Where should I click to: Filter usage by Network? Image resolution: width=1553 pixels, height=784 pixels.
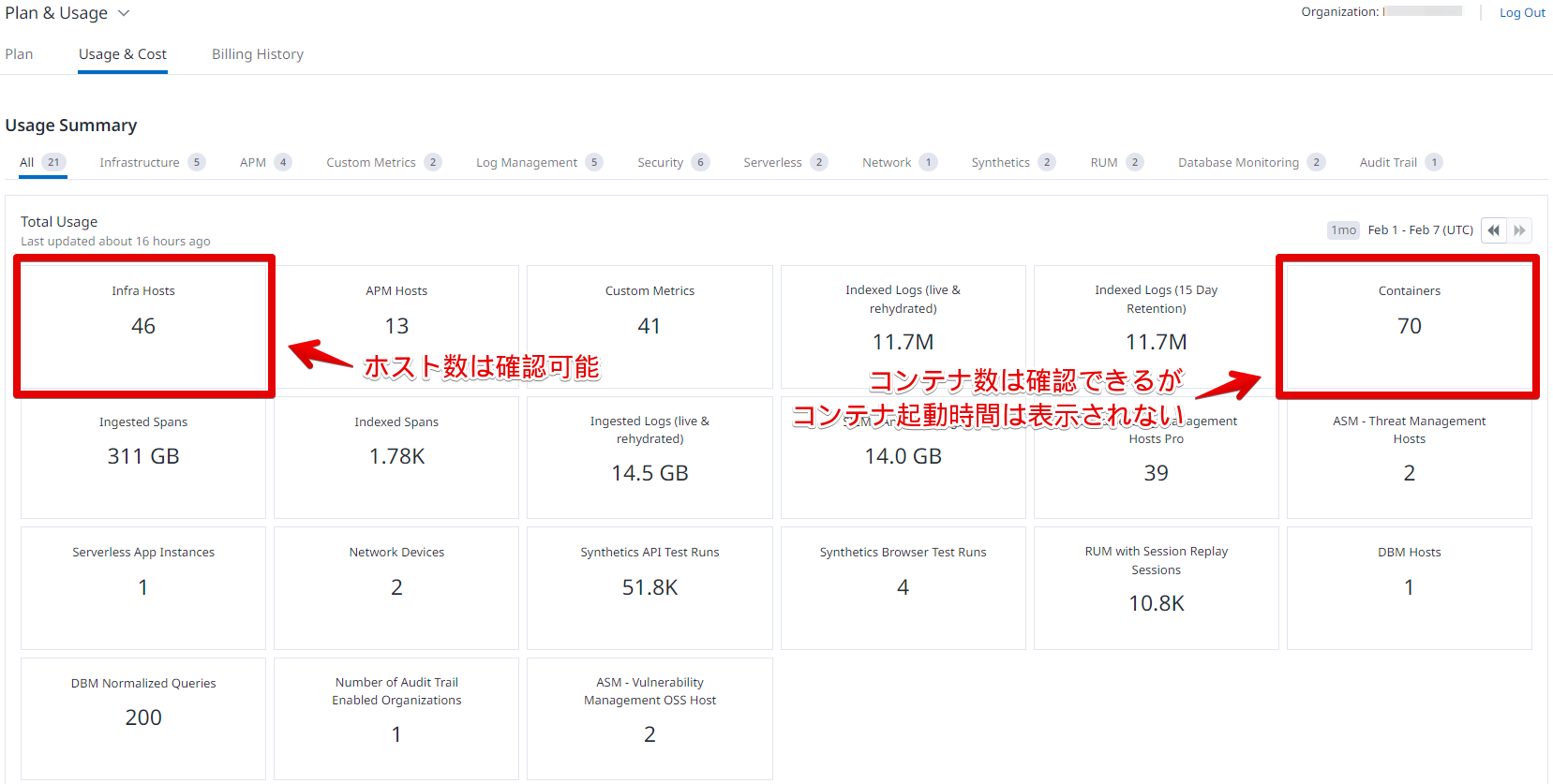point(900,162)
